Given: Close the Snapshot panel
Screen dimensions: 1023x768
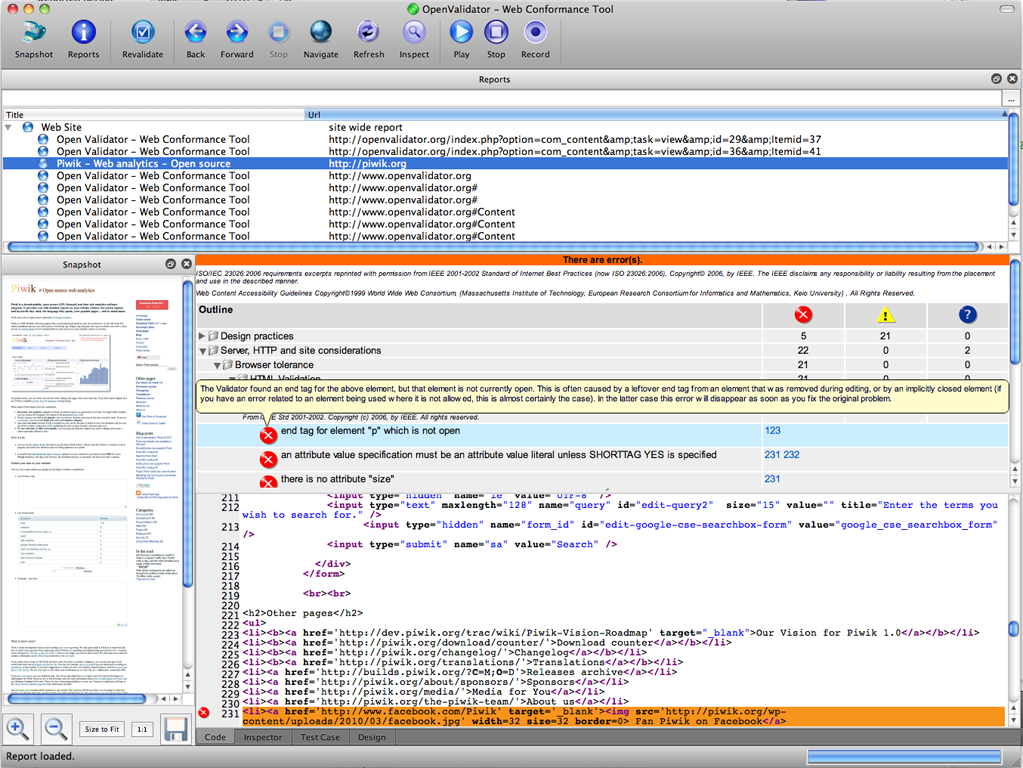Looking at the screenshot, I should coord(186,264).
